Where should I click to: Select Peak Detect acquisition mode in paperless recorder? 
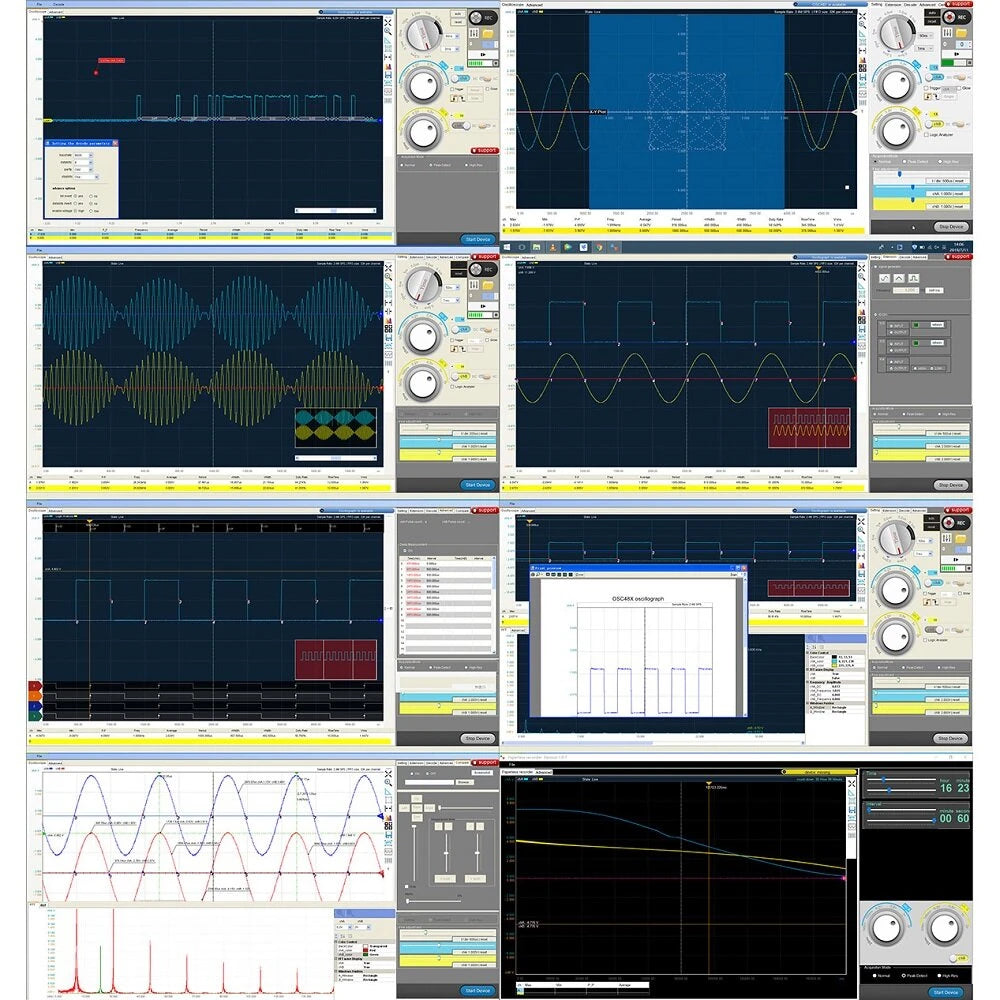pos(915,975)
